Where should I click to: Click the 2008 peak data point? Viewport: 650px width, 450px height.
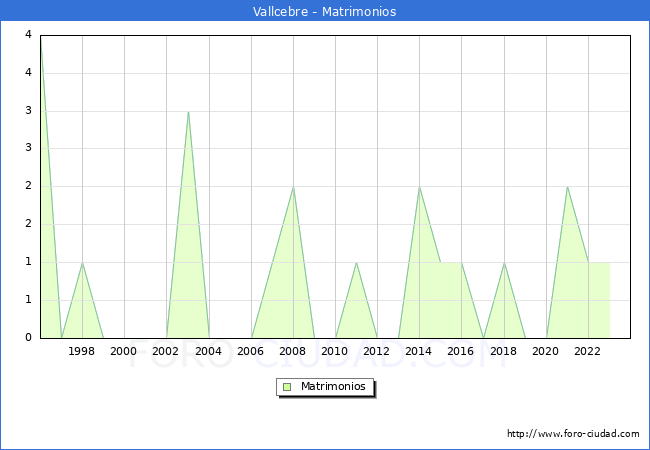(293, 187)
